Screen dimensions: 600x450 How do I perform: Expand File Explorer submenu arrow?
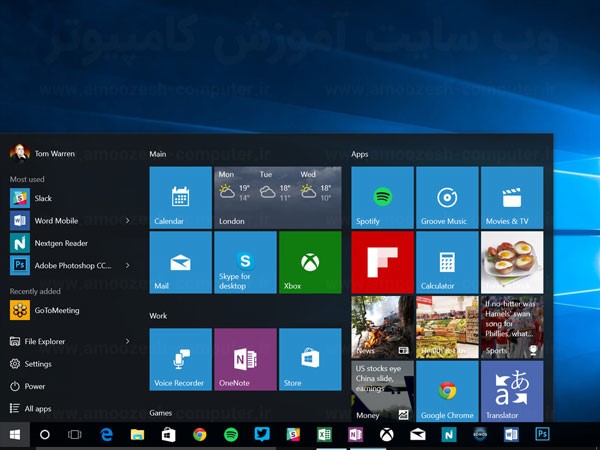[127, 342]
